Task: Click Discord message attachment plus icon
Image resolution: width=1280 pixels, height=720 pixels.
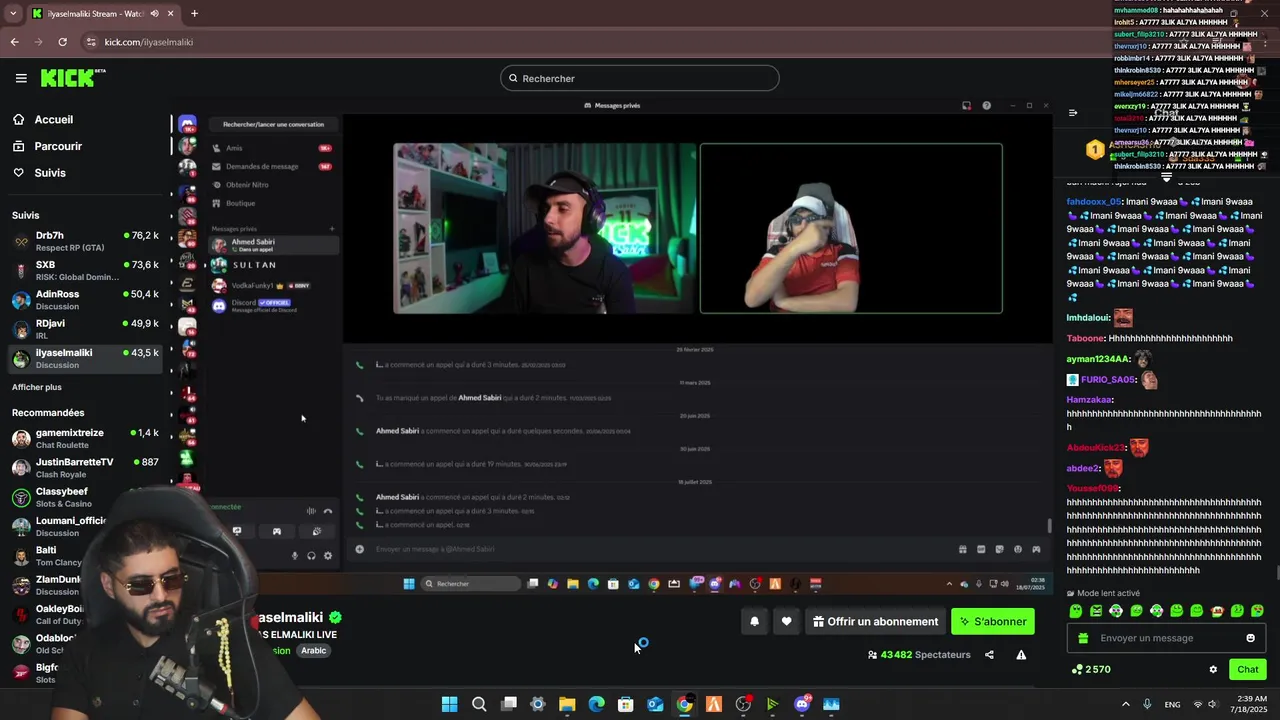Action: point(360,549)
